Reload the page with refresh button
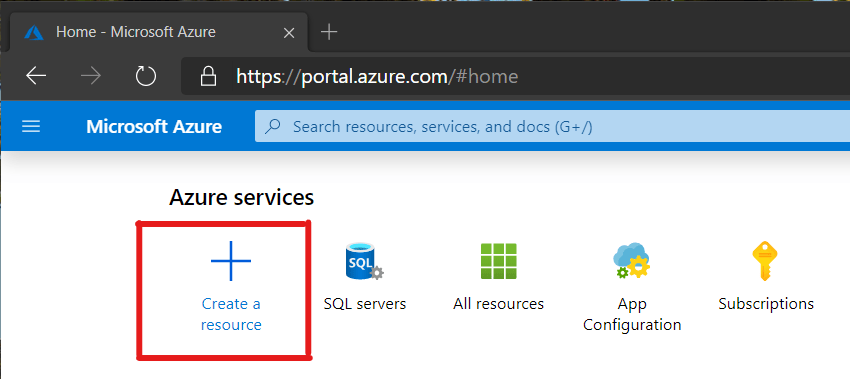 (x=145, y=76)
